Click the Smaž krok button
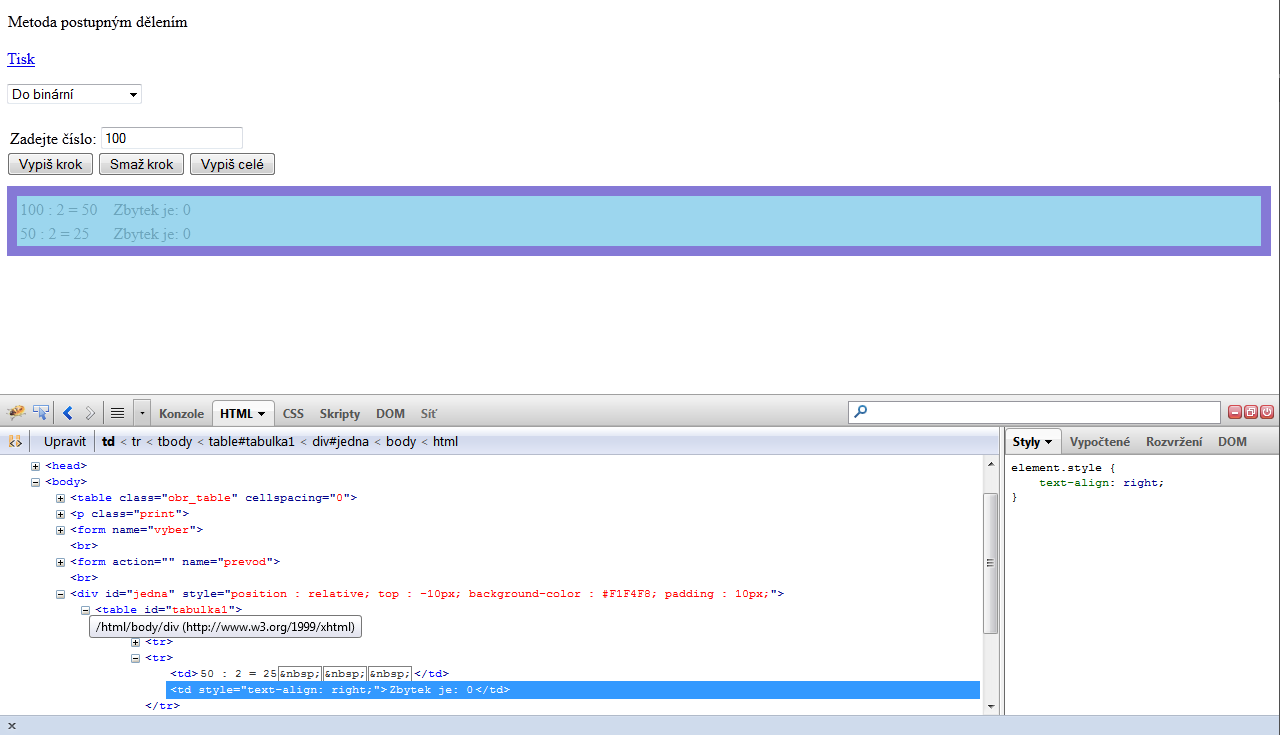 point(141,164)
